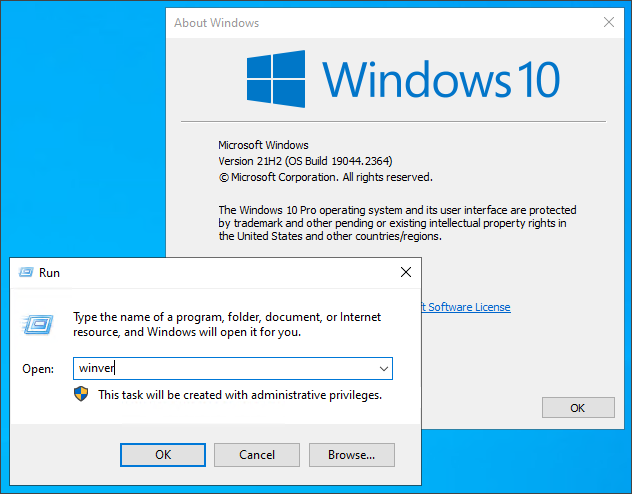This screenshot has height=494, width=632.
Task: Open the Software License link
Action: (x=466, y=307)
